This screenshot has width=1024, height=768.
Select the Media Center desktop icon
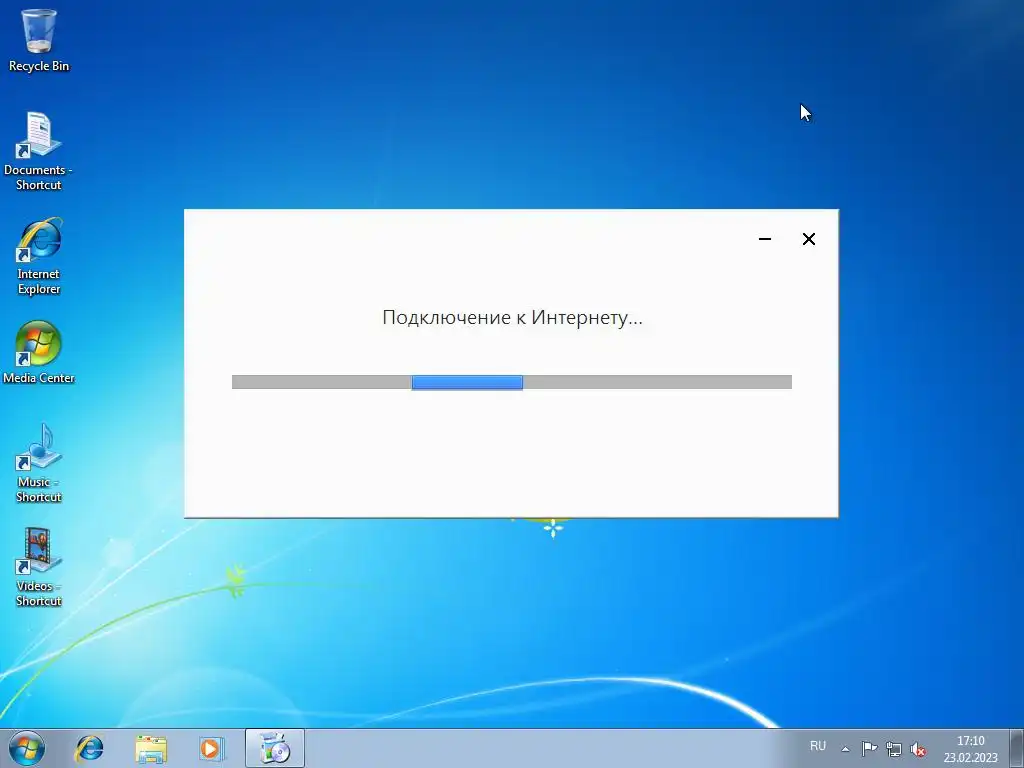click(x=39, y=352)
